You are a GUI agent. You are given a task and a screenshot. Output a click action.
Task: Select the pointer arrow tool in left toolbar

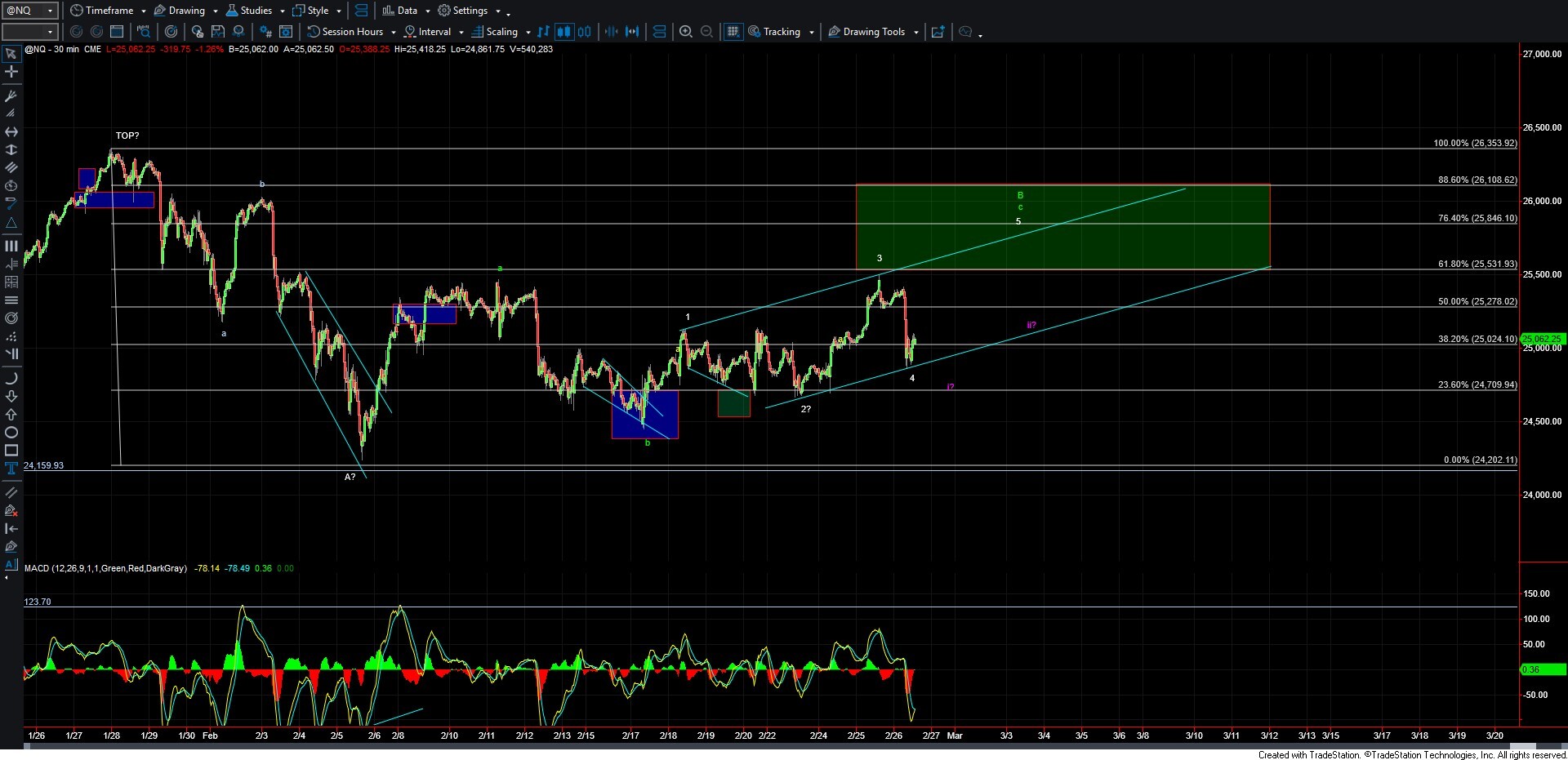coord(11,54)
